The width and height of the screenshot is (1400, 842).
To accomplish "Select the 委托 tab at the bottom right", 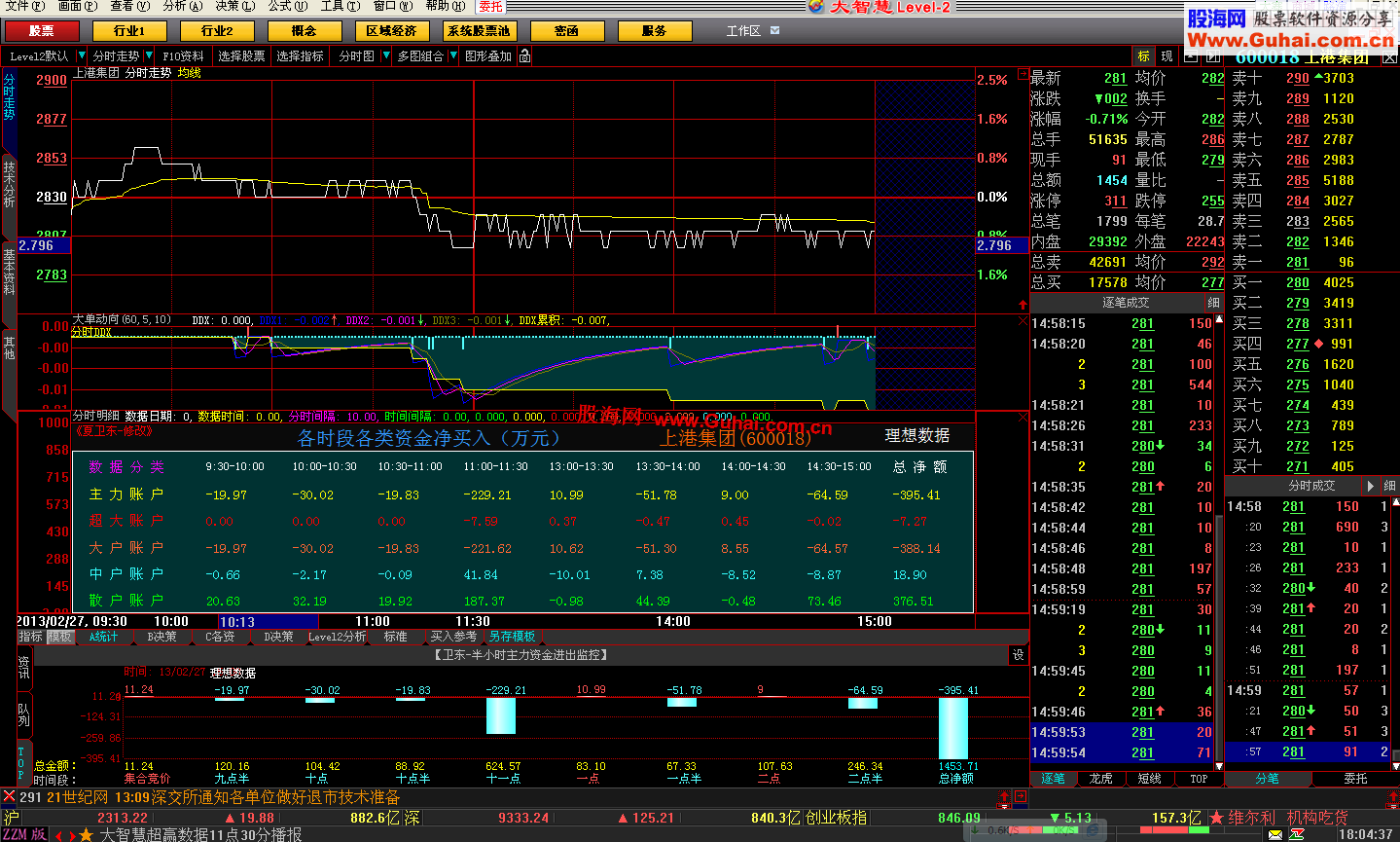I will 1355,779.
